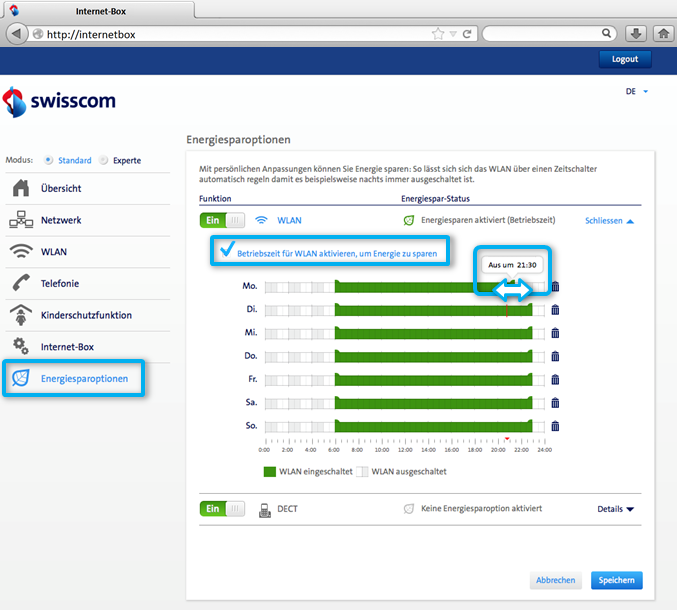The height and width of the screenshot is (610, 677).
Task: Click the grey leaf icon beside DECT status
Action: [x=408, y=509]
